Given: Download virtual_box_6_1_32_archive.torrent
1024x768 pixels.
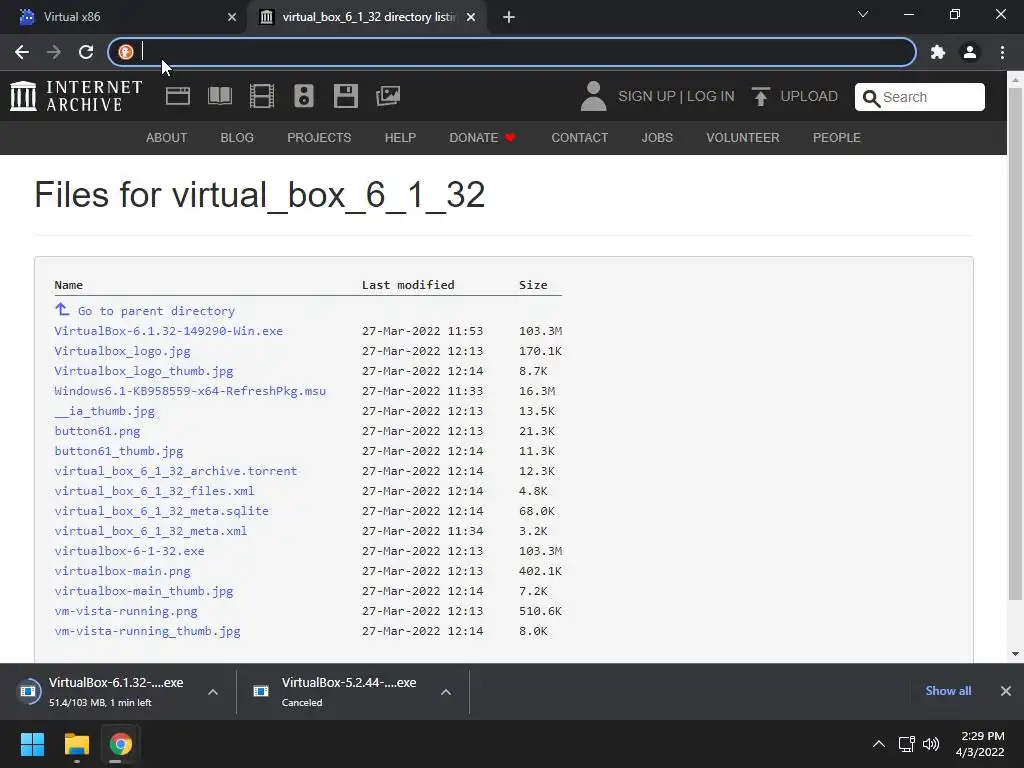Looking at the screenshot, I should coord(176,471).
